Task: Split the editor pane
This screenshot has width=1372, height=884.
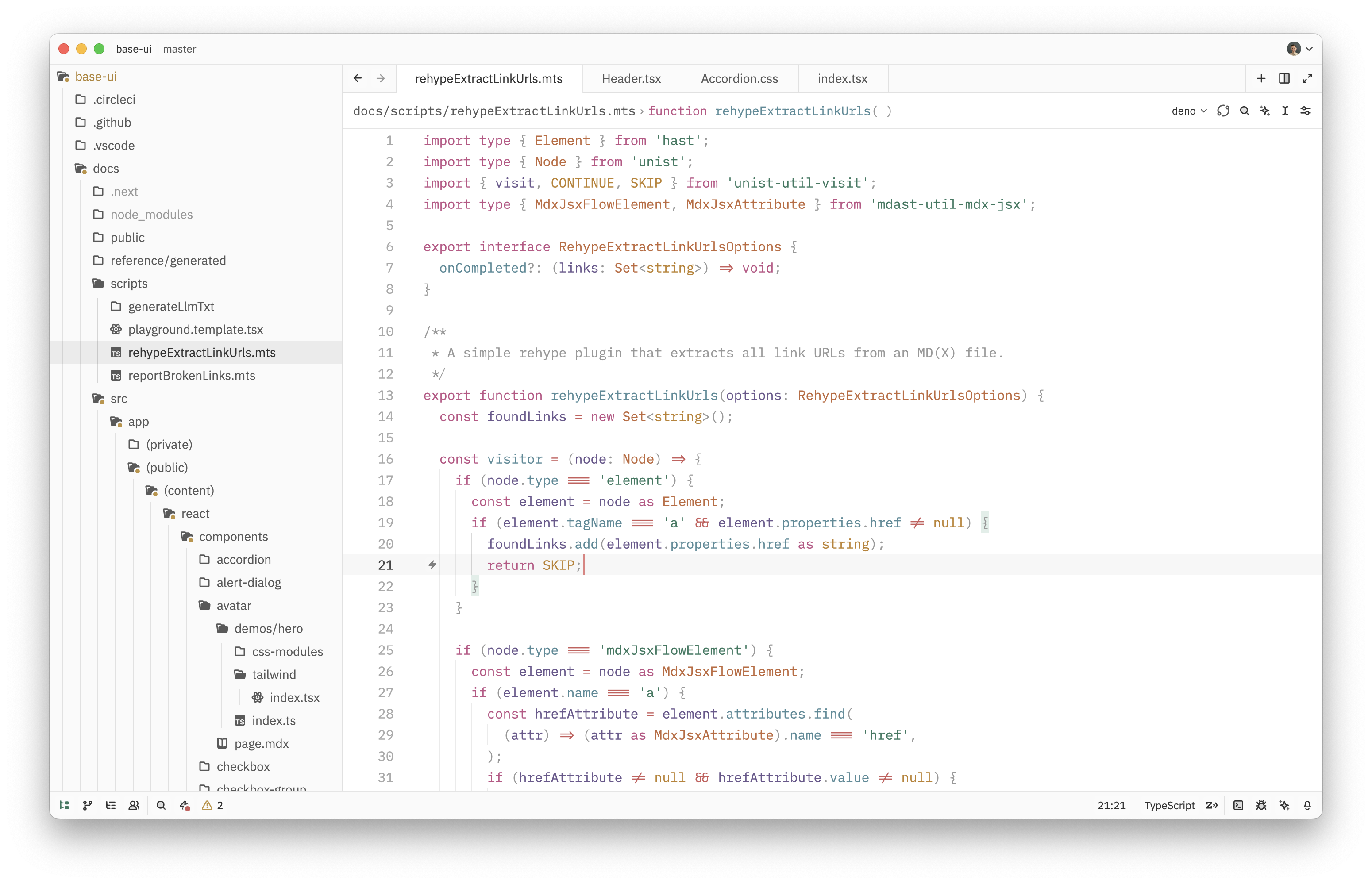Action: point(1284,78)
